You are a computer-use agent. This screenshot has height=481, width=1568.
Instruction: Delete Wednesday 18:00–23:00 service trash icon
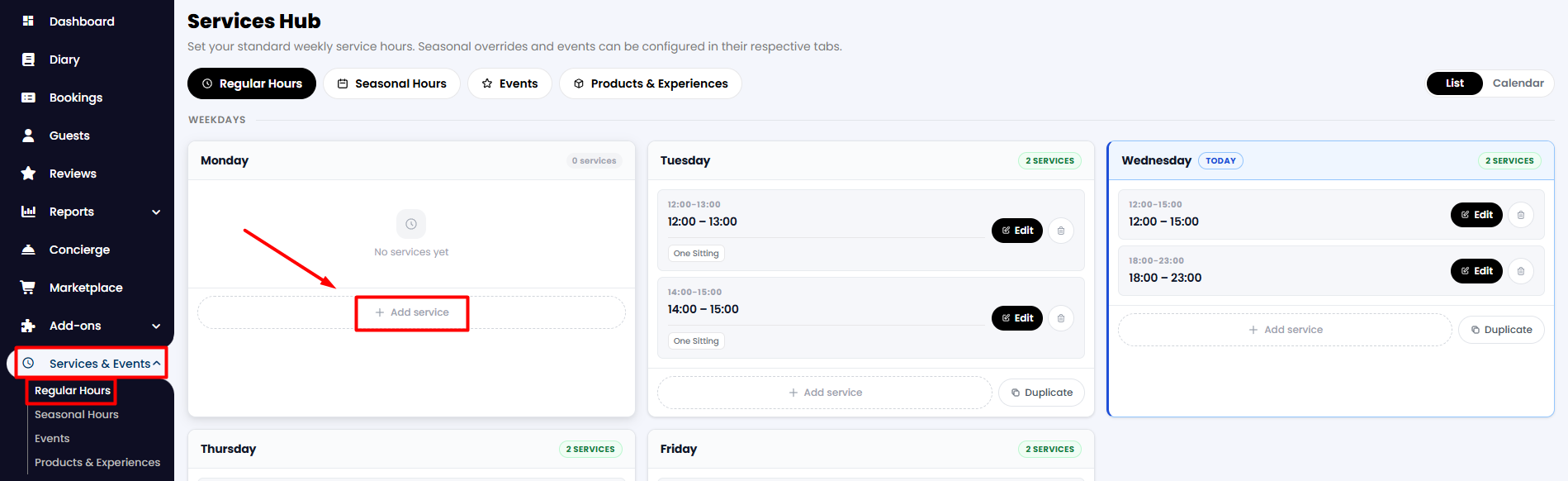(1521, 271)
